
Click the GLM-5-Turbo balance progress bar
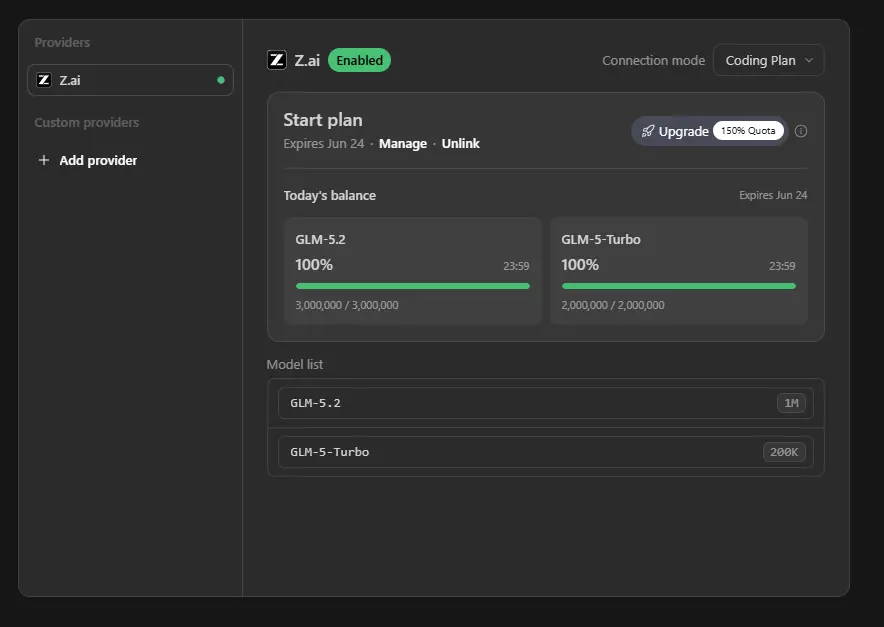pyautogui.click(x=679, y=286)
